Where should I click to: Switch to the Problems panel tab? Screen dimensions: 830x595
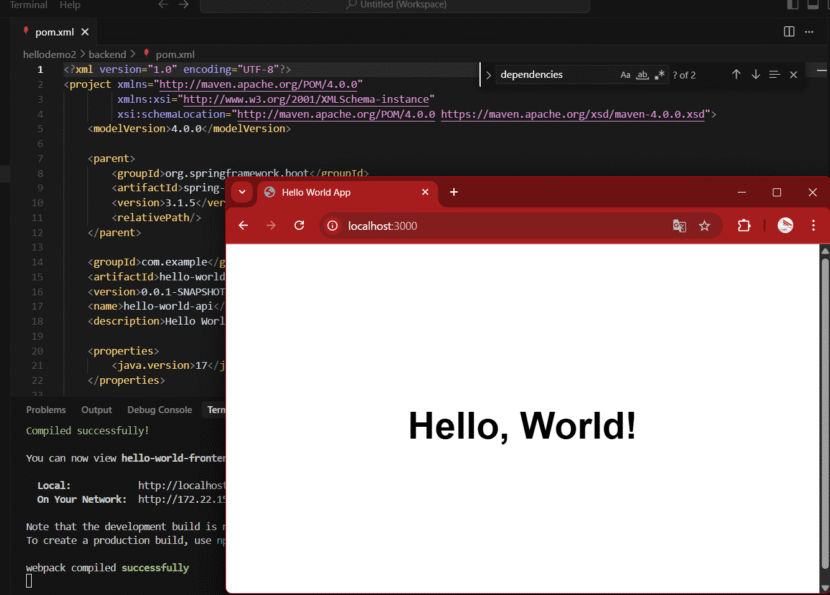(x=46, y=410)
